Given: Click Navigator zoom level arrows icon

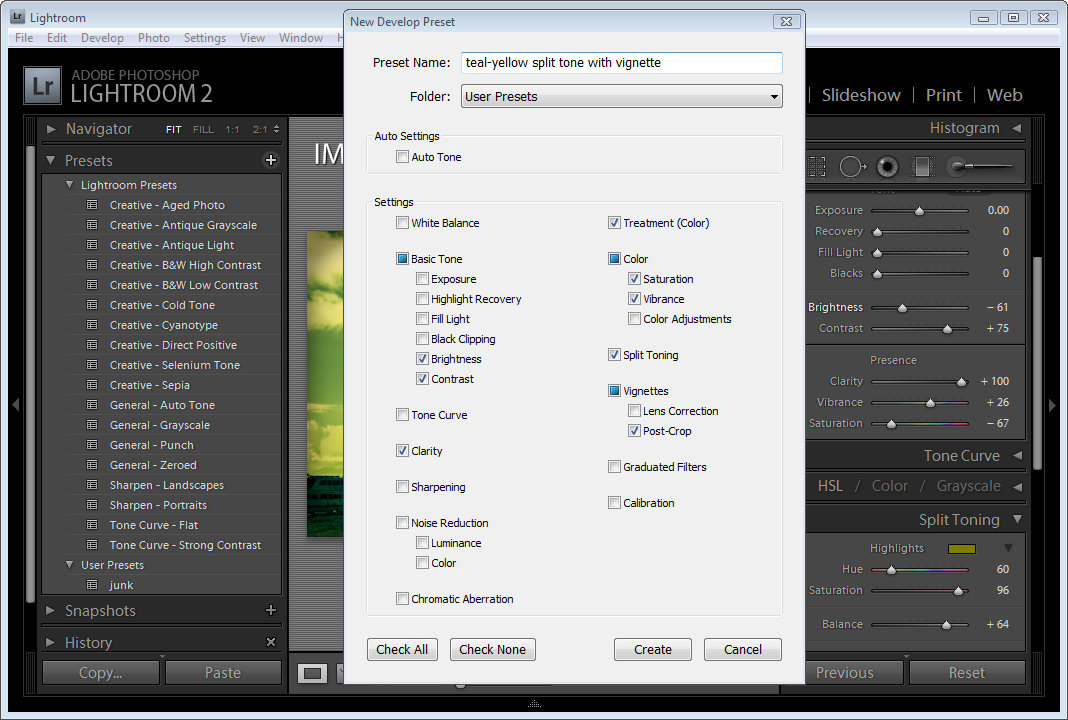Looking at the screenshot, I should tap(276, 129).
